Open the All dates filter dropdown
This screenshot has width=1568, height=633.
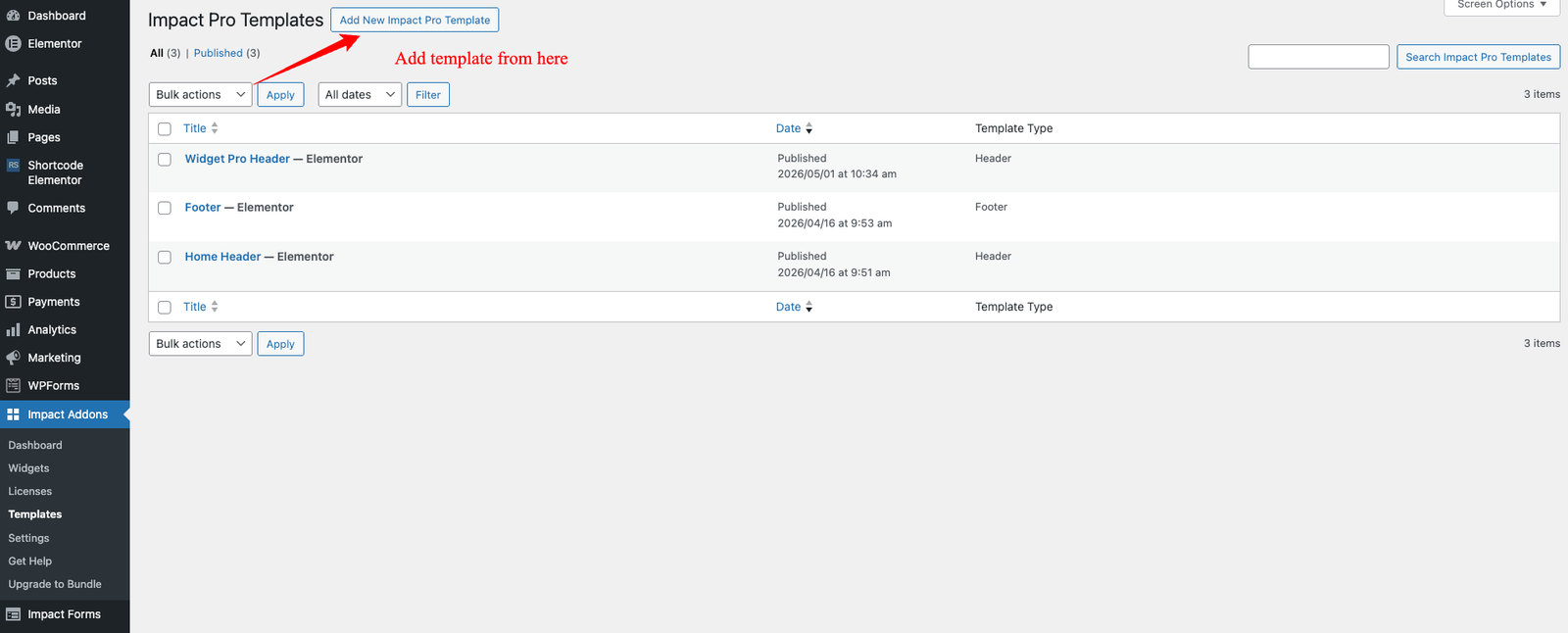pyautogui.click(x=360, y=95)
